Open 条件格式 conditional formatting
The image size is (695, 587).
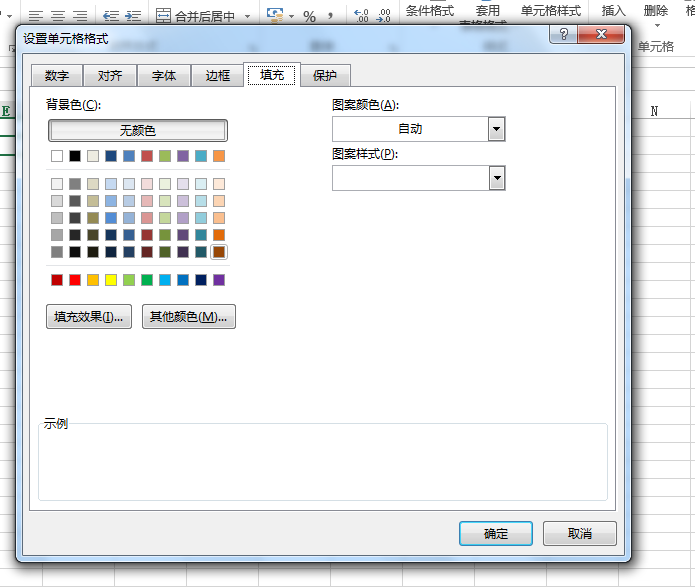(x=429, y=11)
